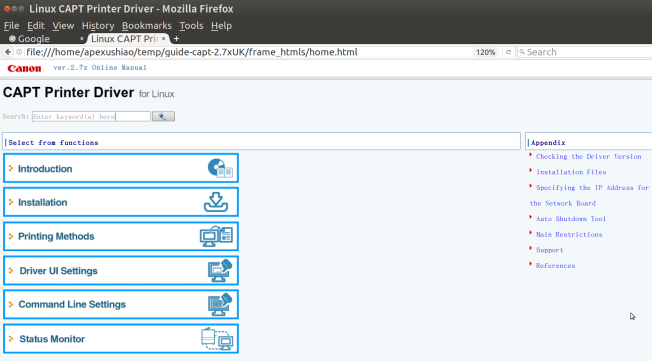This screenshot has height=361, width=652.
Task: Click the orange arrow beside Printing Methods
Action: pos(11,236)
